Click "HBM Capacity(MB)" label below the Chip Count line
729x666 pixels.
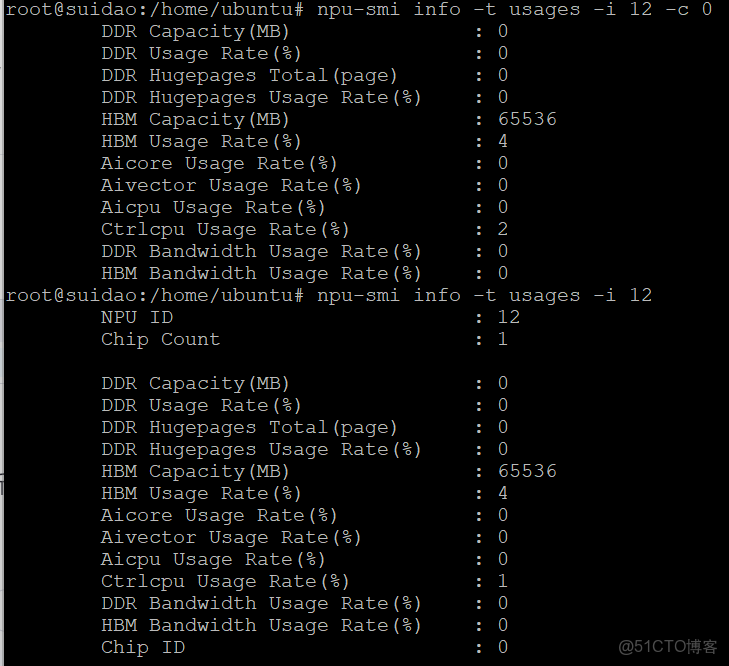click(x=195, y=471)
